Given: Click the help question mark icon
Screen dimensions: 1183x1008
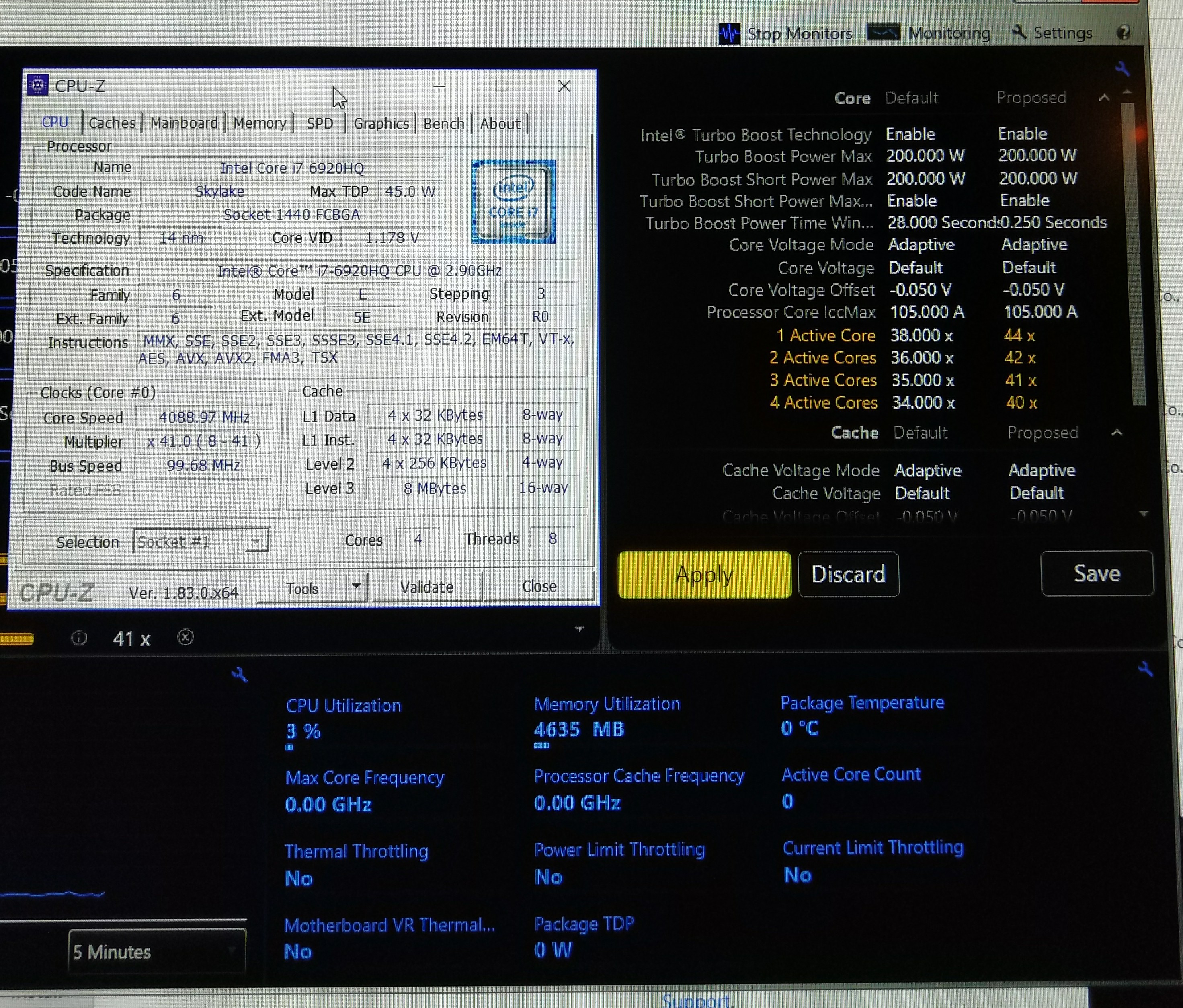Looking at the screenshot, I should coord(1123,33).
